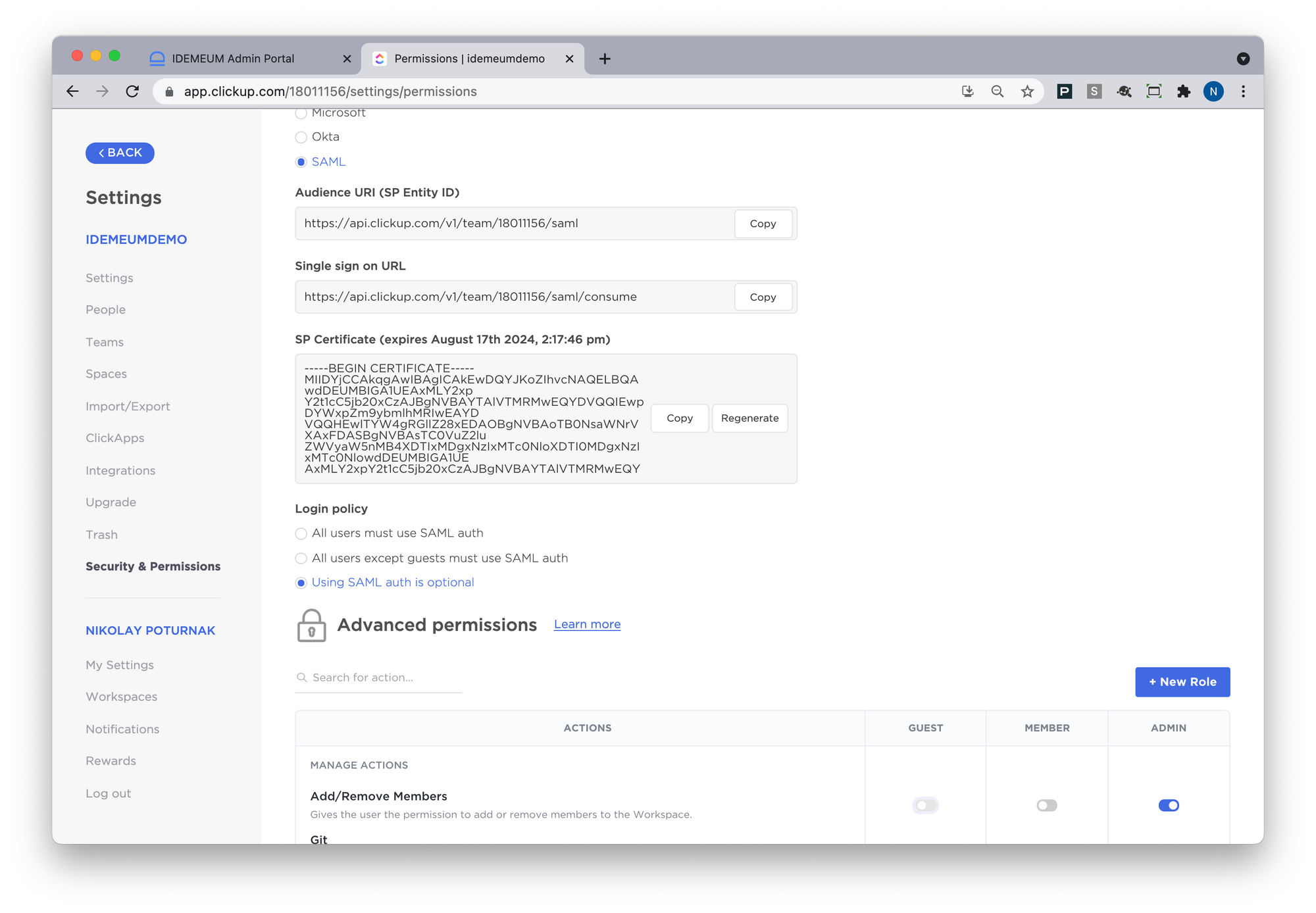Open ClickApps in the sidebar
The height and width of the screenshot is (913, 1316).
click(x=114, y=438)
